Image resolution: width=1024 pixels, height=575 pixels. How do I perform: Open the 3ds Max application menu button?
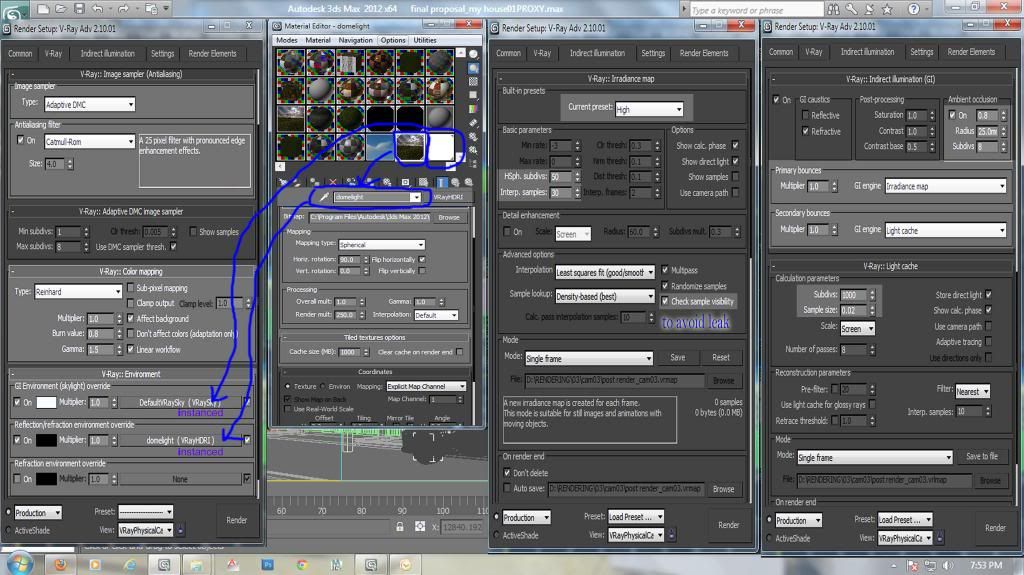point(14,9)
